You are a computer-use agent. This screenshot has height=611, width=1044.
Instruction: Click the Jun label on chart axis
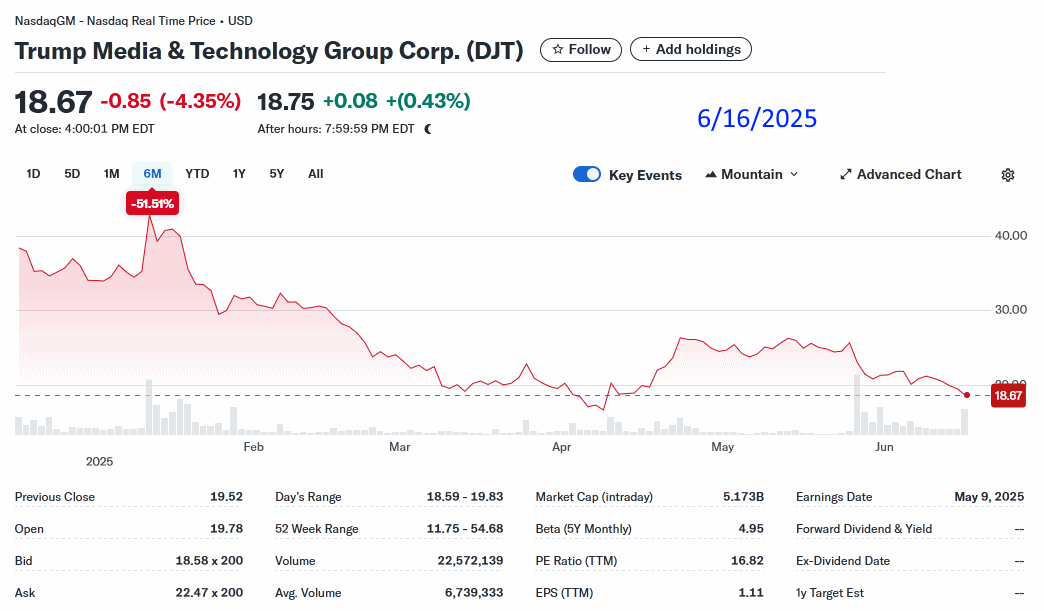(884, 447)
